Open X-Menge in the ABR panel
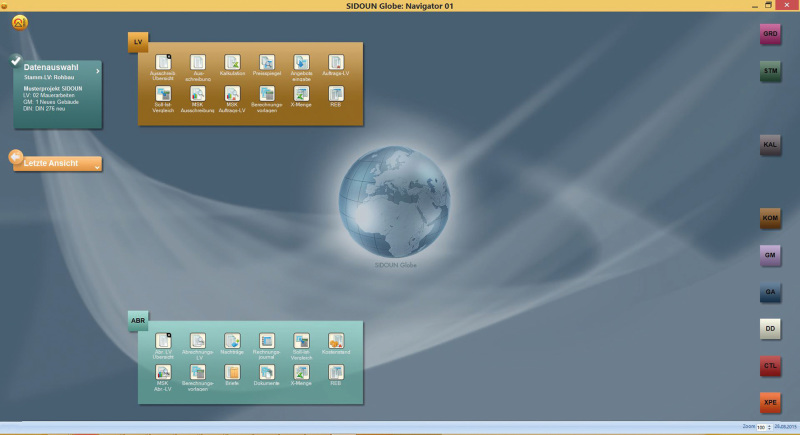This screenshot has height=435, width=800. click(301, 372)
